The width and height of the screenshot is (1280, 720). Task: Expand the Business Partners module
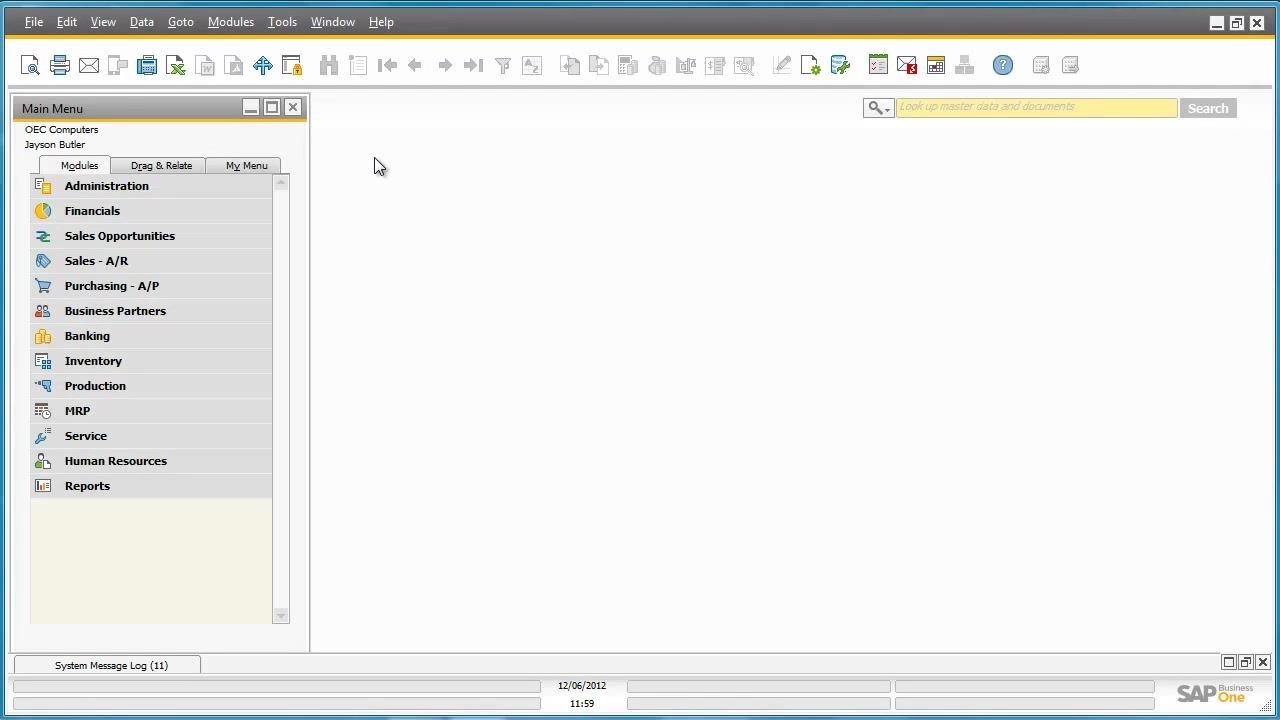coord(151,311)
